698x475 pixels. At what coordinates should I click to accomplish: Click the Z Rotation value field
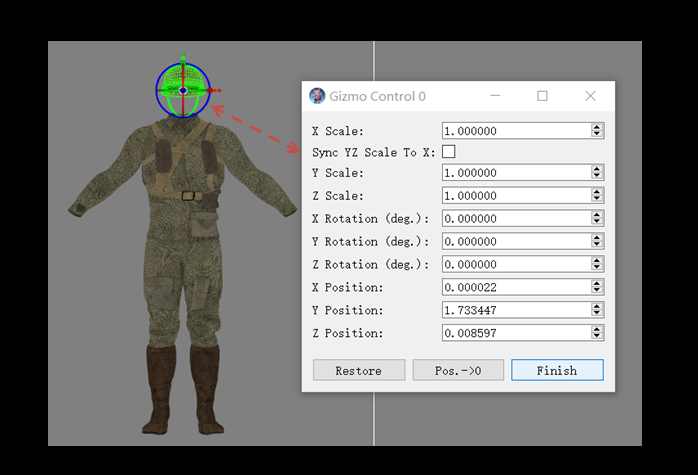click(515, 264)
